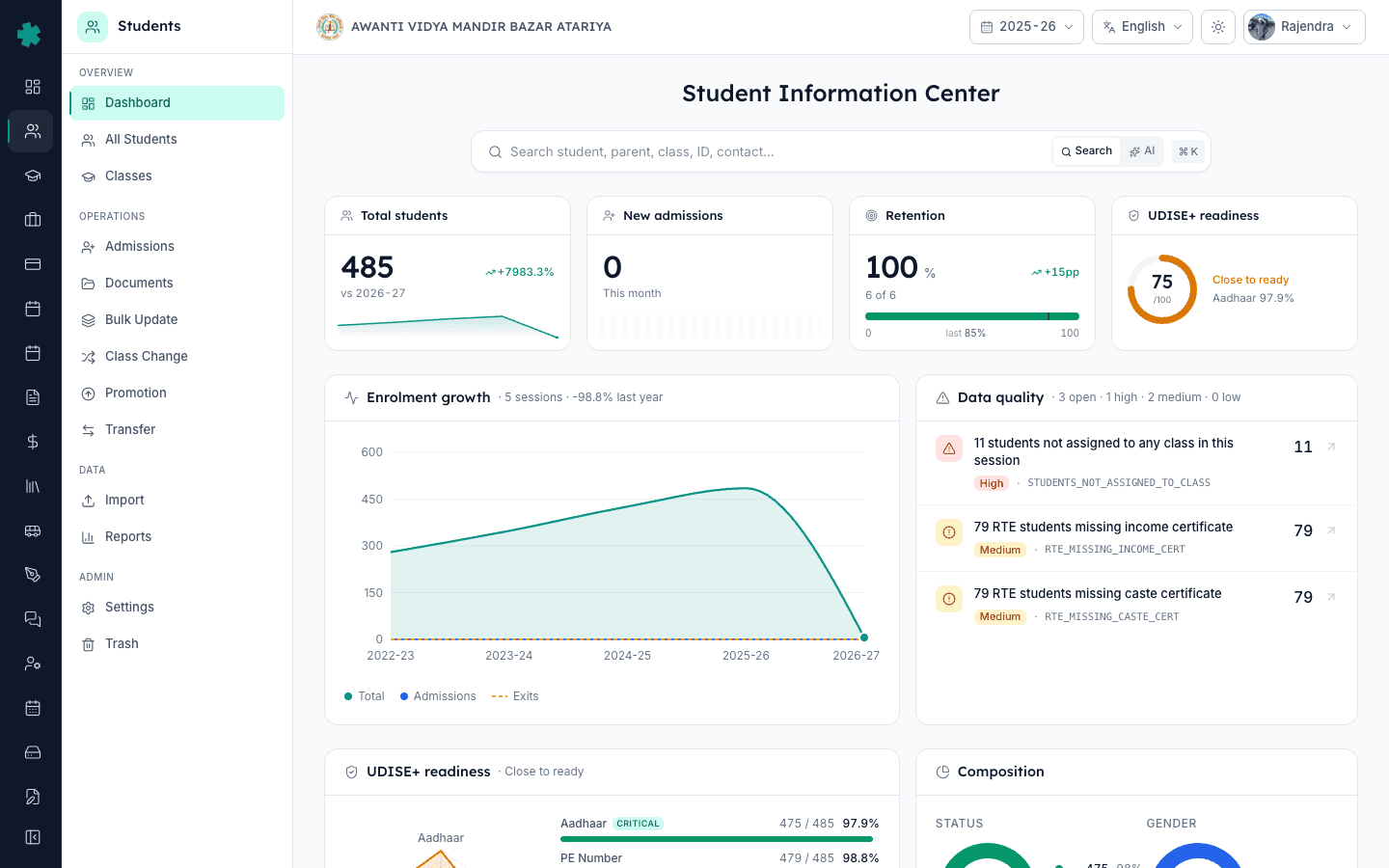Open the user with gear icon

click(33, 664)
